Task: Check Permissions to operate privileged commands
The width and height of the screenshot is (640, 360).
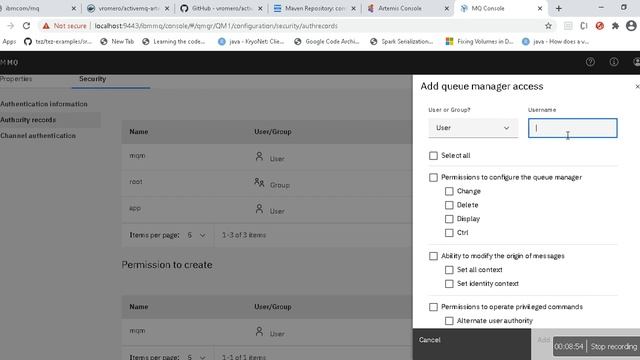Action: 433,307
